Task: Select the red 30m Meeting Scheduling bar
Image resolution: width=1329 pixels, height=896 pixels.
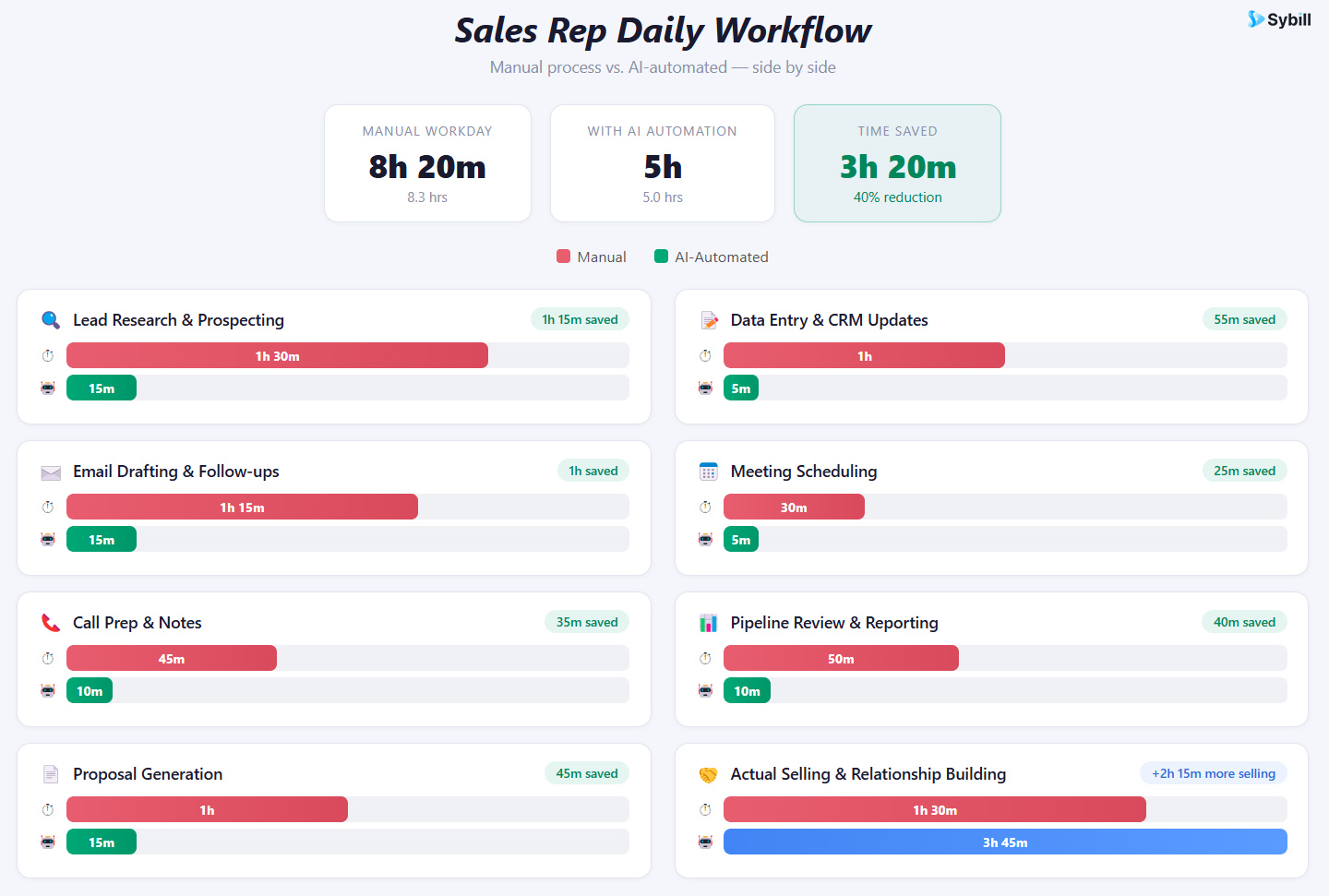Action: point(794,508)
